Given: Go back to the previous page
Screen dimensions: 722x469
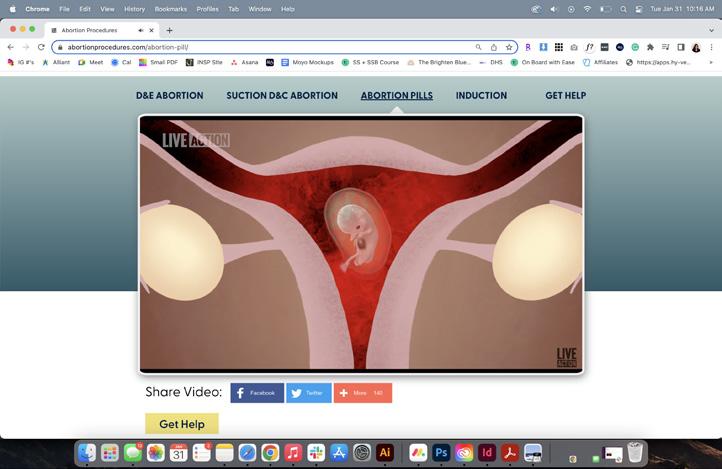Looking at the screenshot, I should (11, 47).
